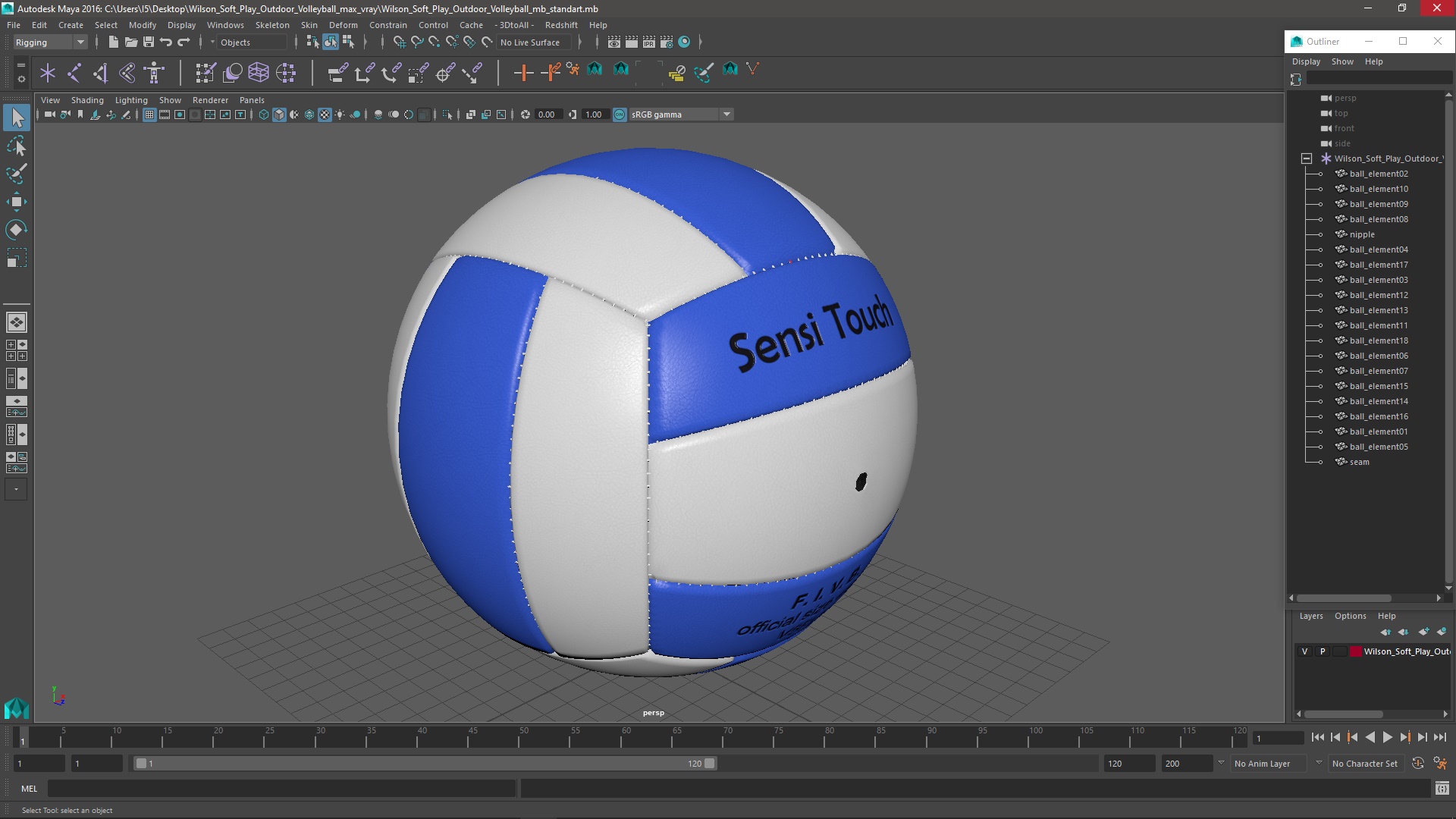Click Snap to curves magnet icon

click(416, 42)
